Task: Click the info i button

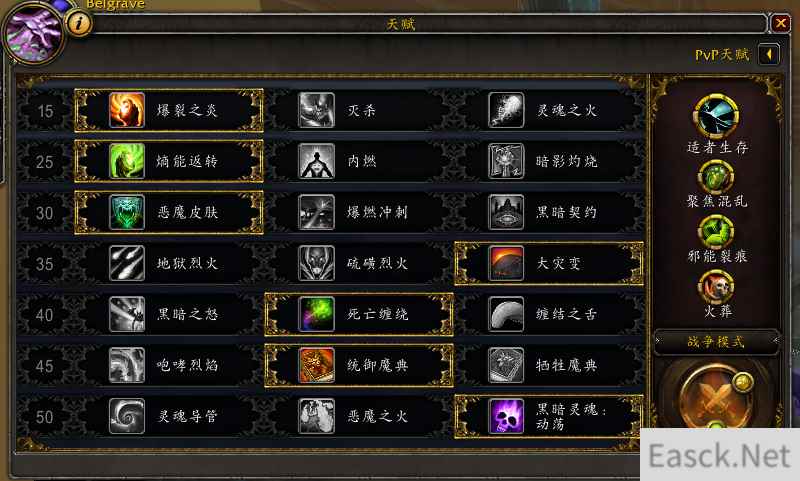Action: click(x=79, y=23)
